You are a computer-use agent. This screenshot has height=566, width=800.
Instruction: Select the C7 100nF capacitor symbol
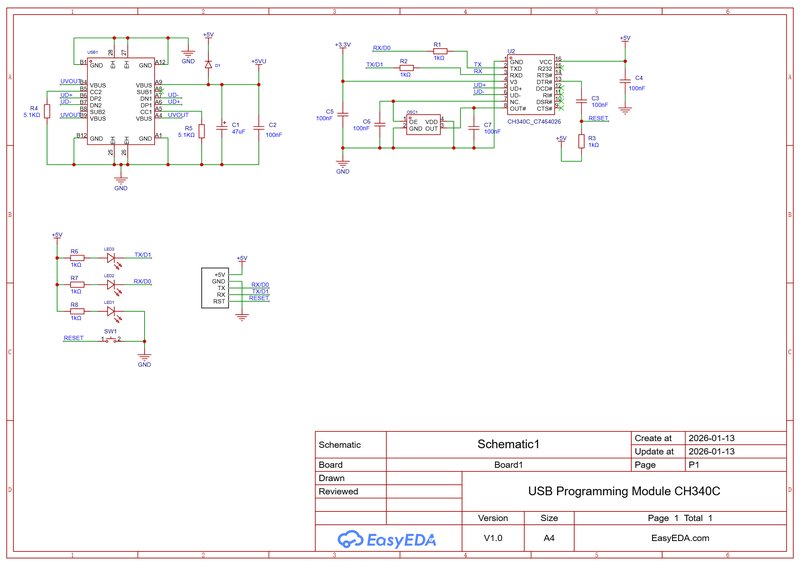pyautogui.click(x=474, y=128)
